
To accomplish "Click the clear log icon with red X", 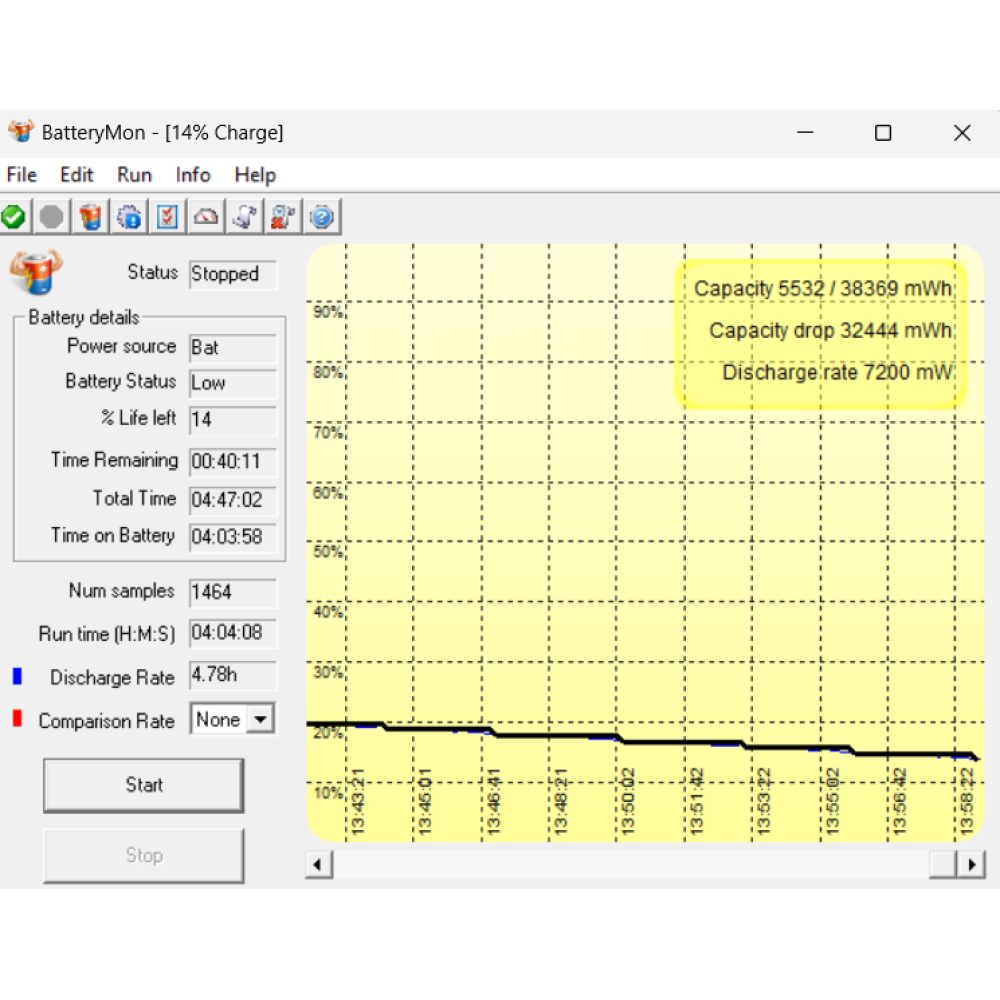I will 283,216.
